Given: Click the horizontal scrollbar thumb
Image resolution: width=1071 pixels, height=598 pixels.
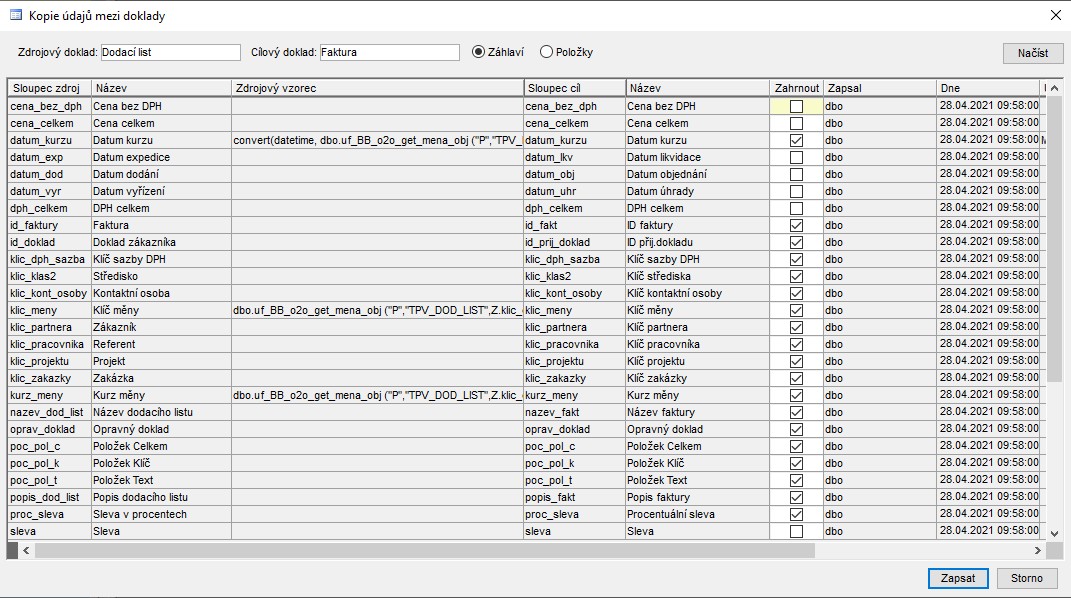Looking at the screenshot, I should [424, 550].
